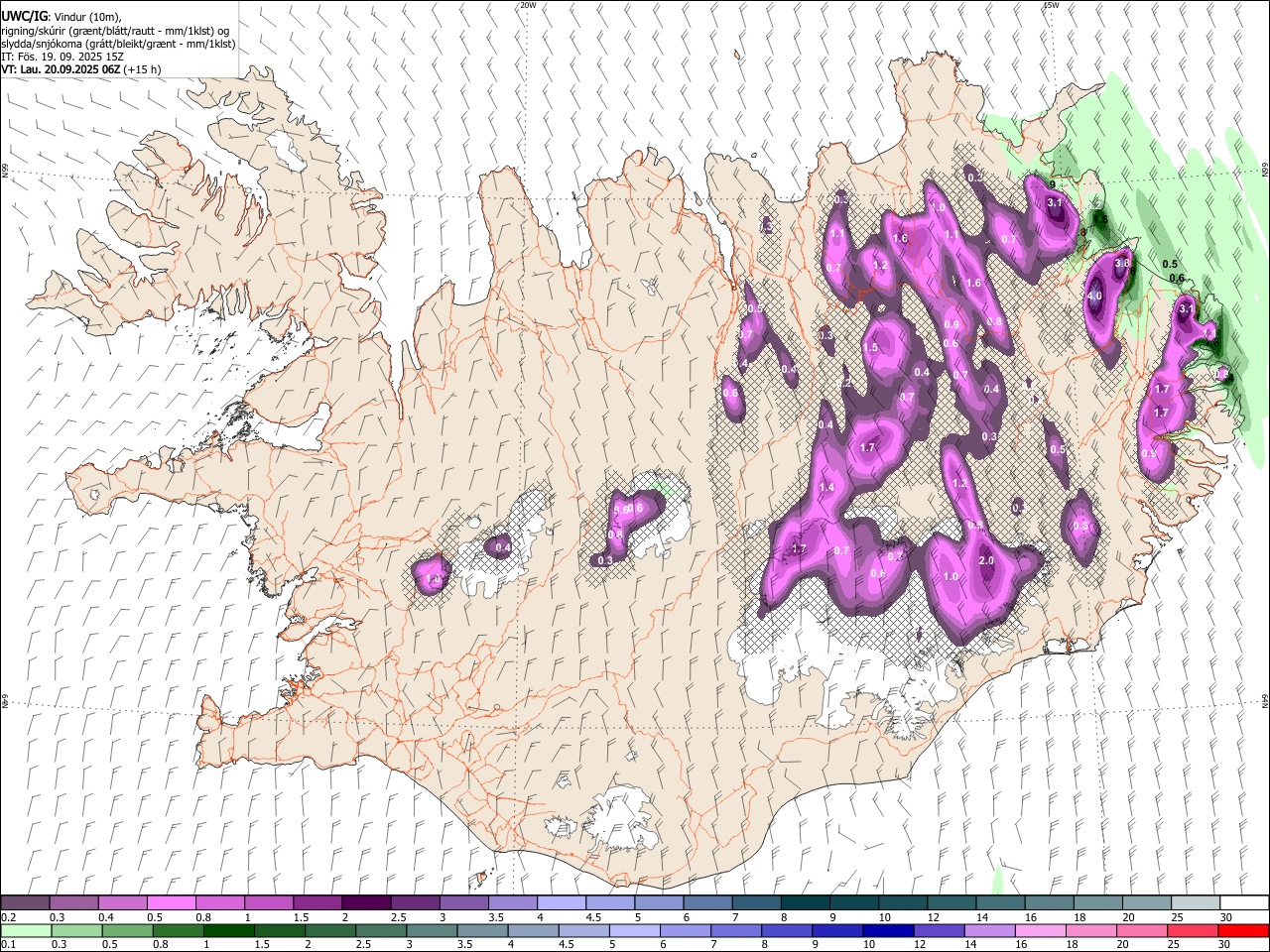Click bottom legend swatch between 2.5 and 3
Viewport: 1270px width, 952px height.
[x=380, y=930]
